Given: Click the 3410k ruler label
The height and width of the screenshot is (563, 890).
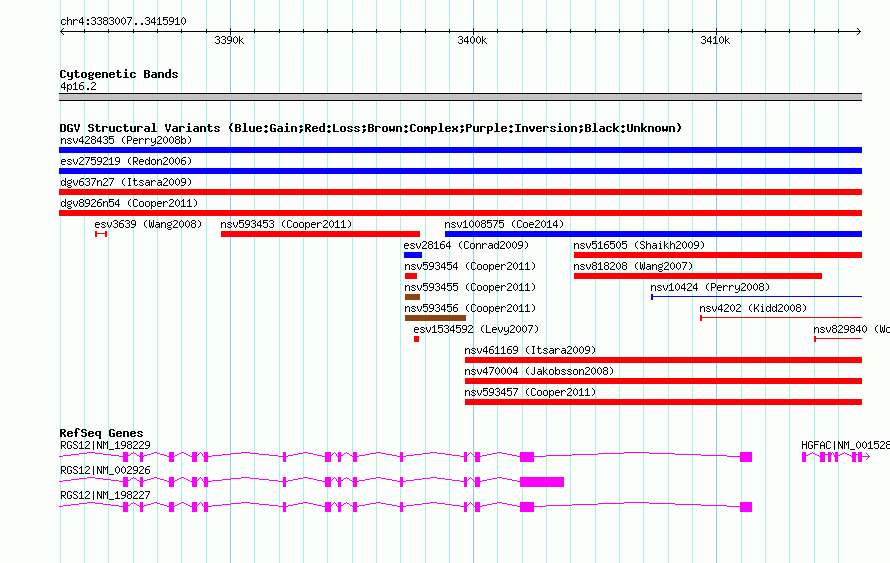Looking at the screenshot, I should pyautogui.click(x=715, y=40).
